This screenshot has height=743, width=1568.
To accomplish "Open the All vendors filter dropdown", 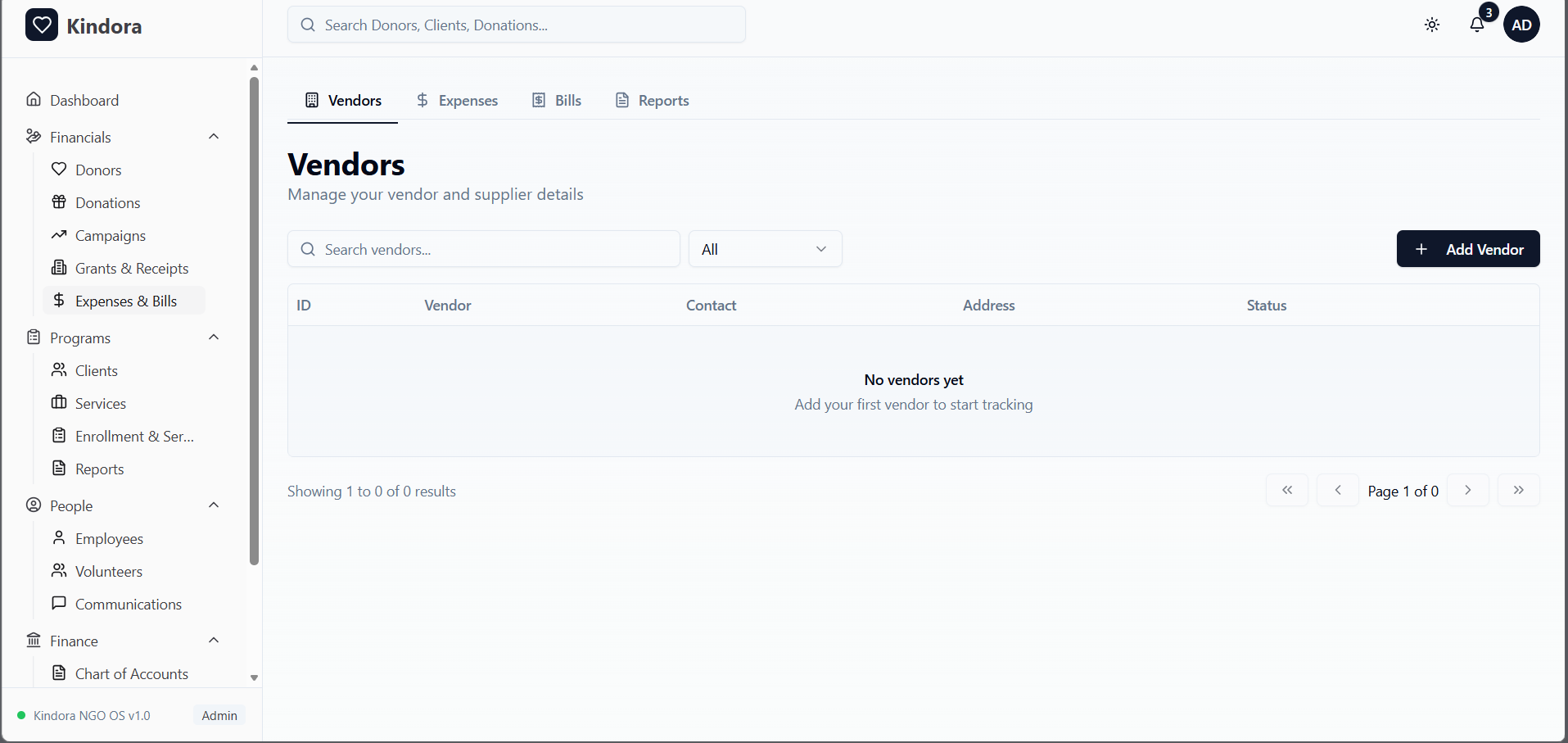I will click(x=765, y=249).
